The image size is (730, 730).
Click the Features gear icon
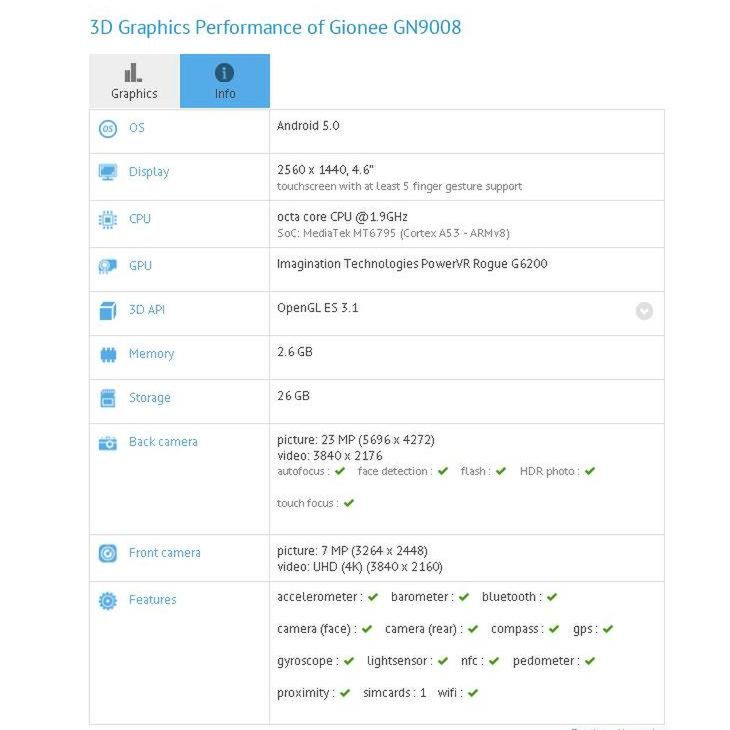click(108, 601)
